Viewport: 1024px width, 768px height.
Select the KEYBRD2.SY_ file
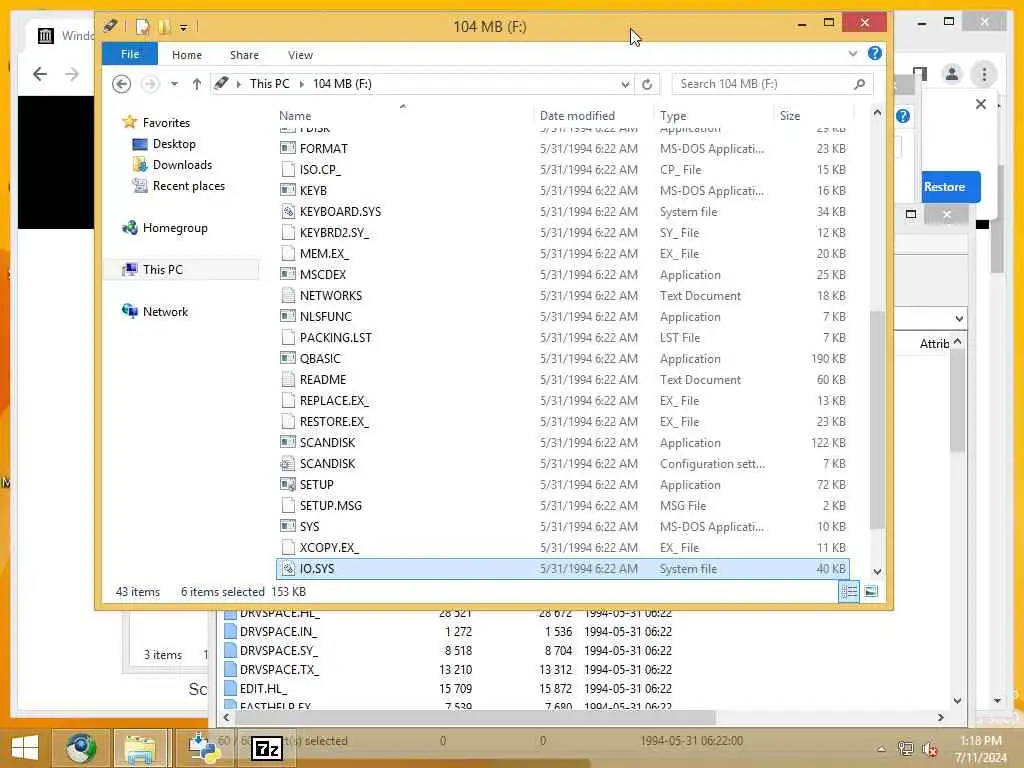point(334,232)
